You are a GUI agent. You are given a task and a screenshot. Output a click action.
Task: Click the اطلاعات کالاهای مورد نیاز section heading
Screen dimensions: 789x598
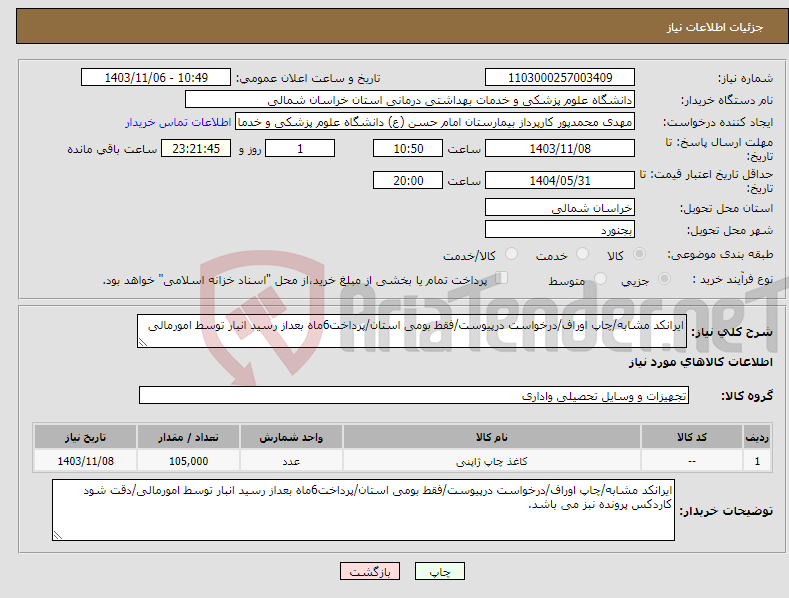[x=700, y=362]
